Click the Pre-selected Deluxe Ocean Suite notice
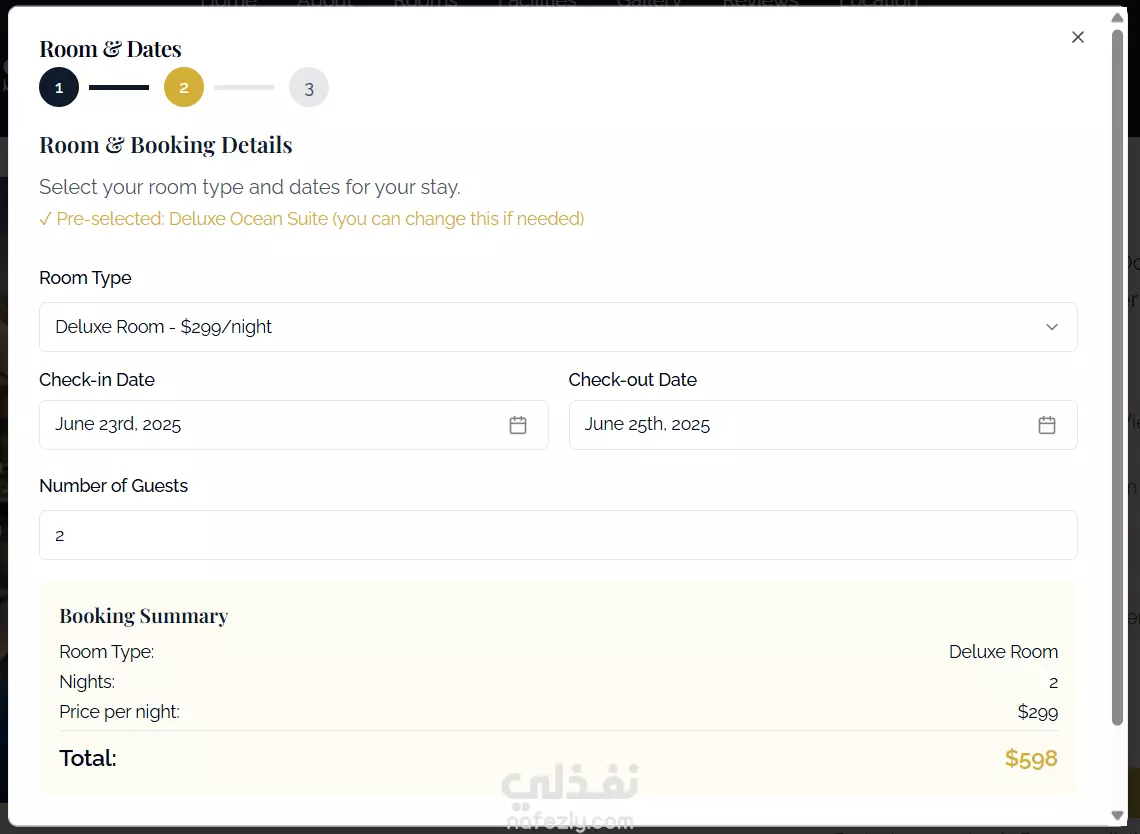1140x834 pixels. (312, 219)
